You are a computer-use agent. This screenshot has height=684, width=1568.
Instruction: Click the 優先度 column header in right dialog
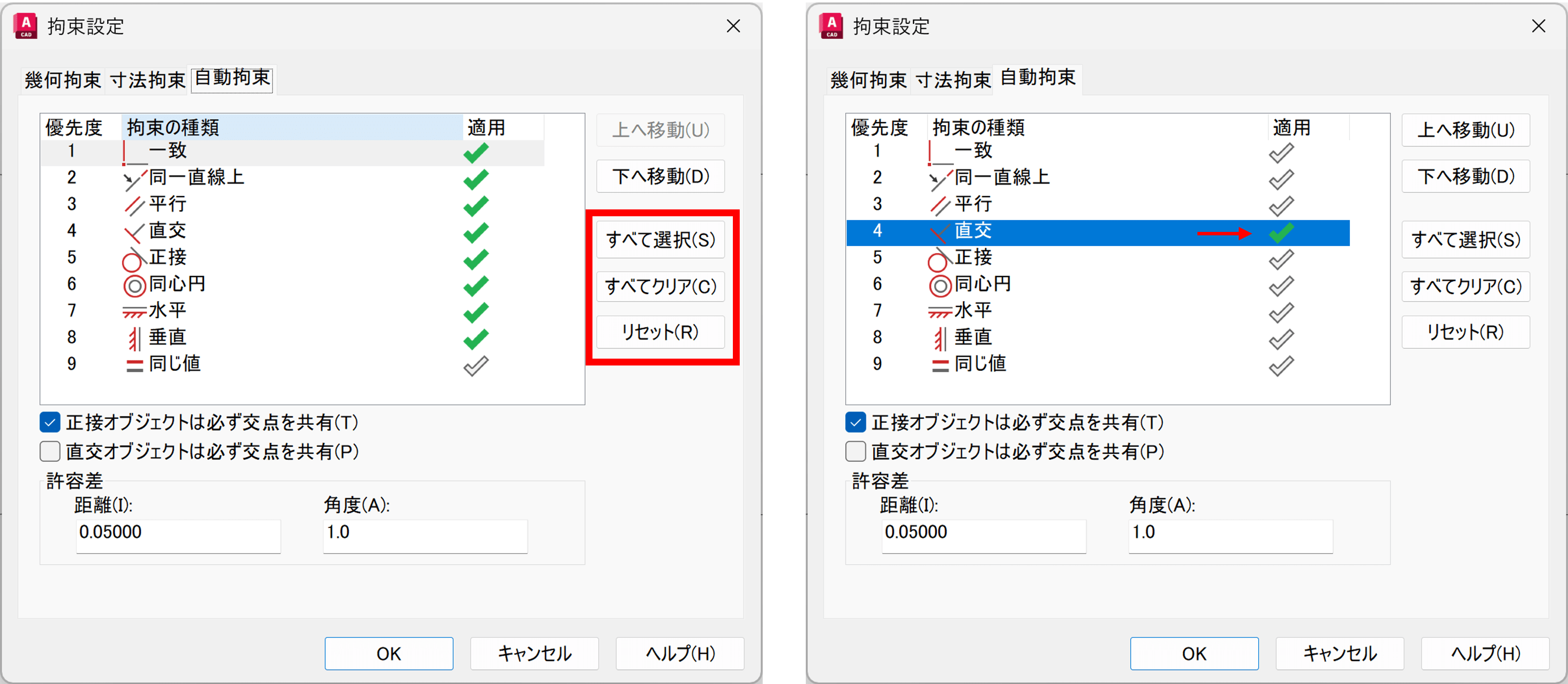point(879,127)
